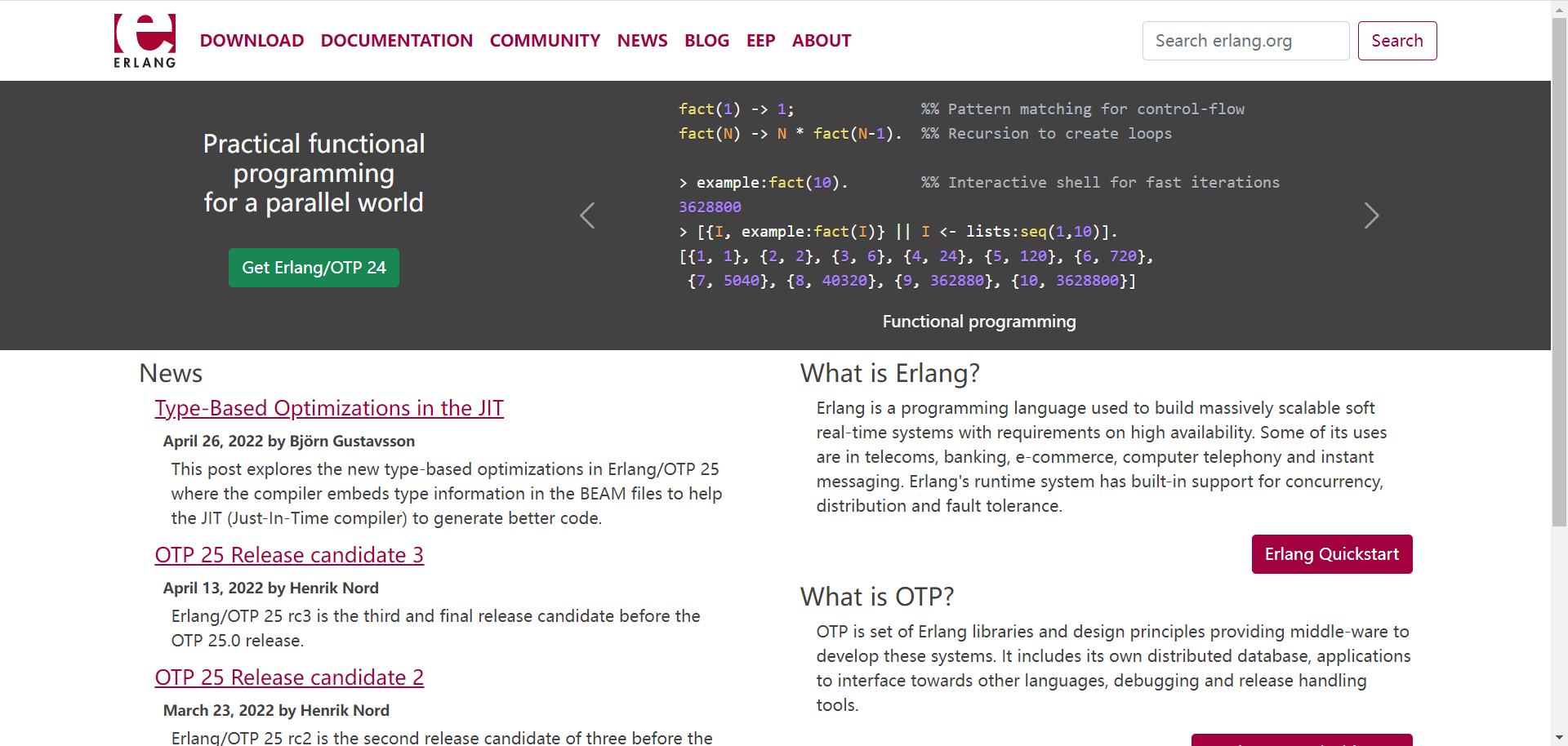This screenshot has height=746, width=1568.
Task: Advance to next carousel slide
Action: point(1371,215)
